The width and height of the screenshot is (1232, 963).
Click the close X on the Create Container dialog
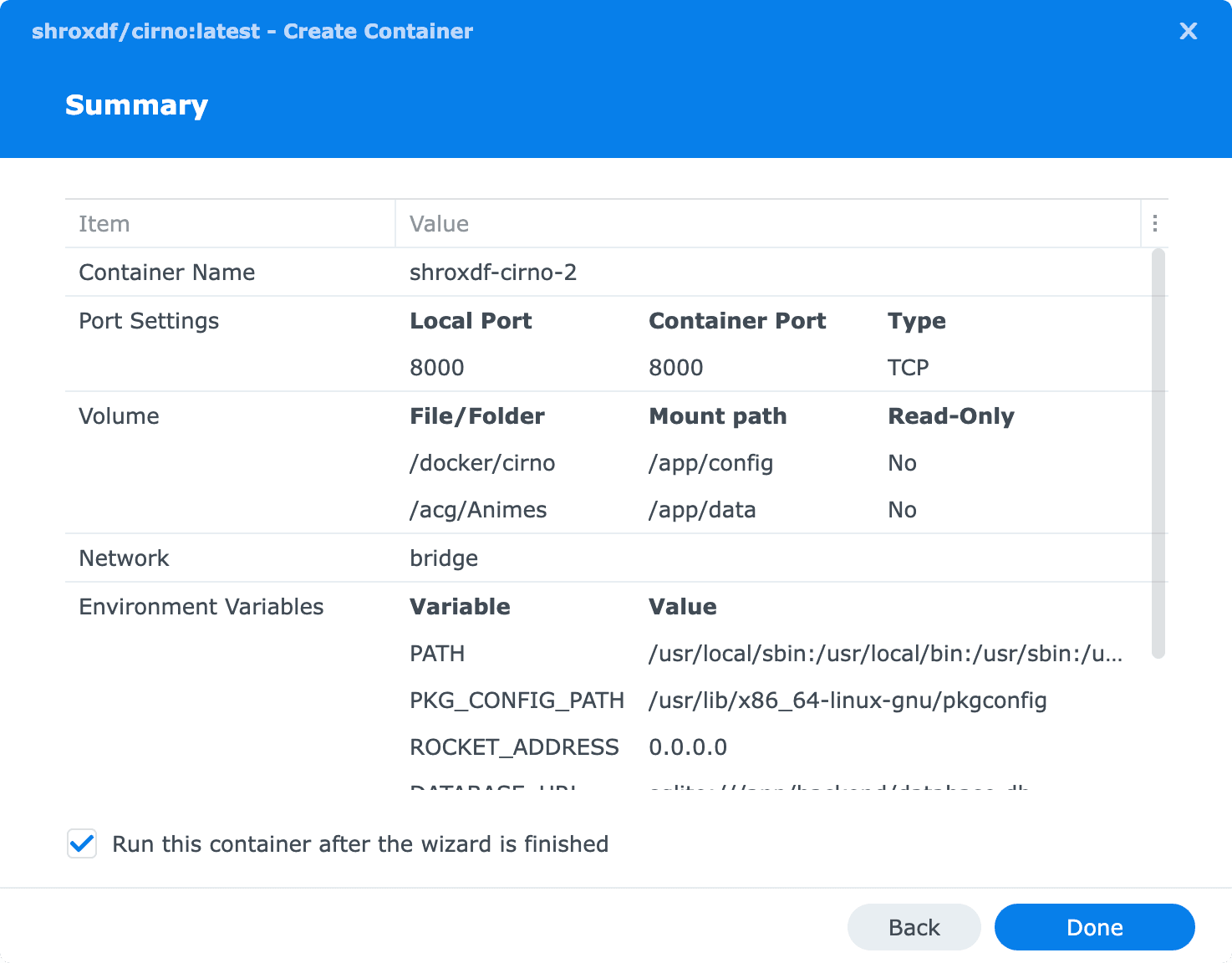(x=1188, y=31)
